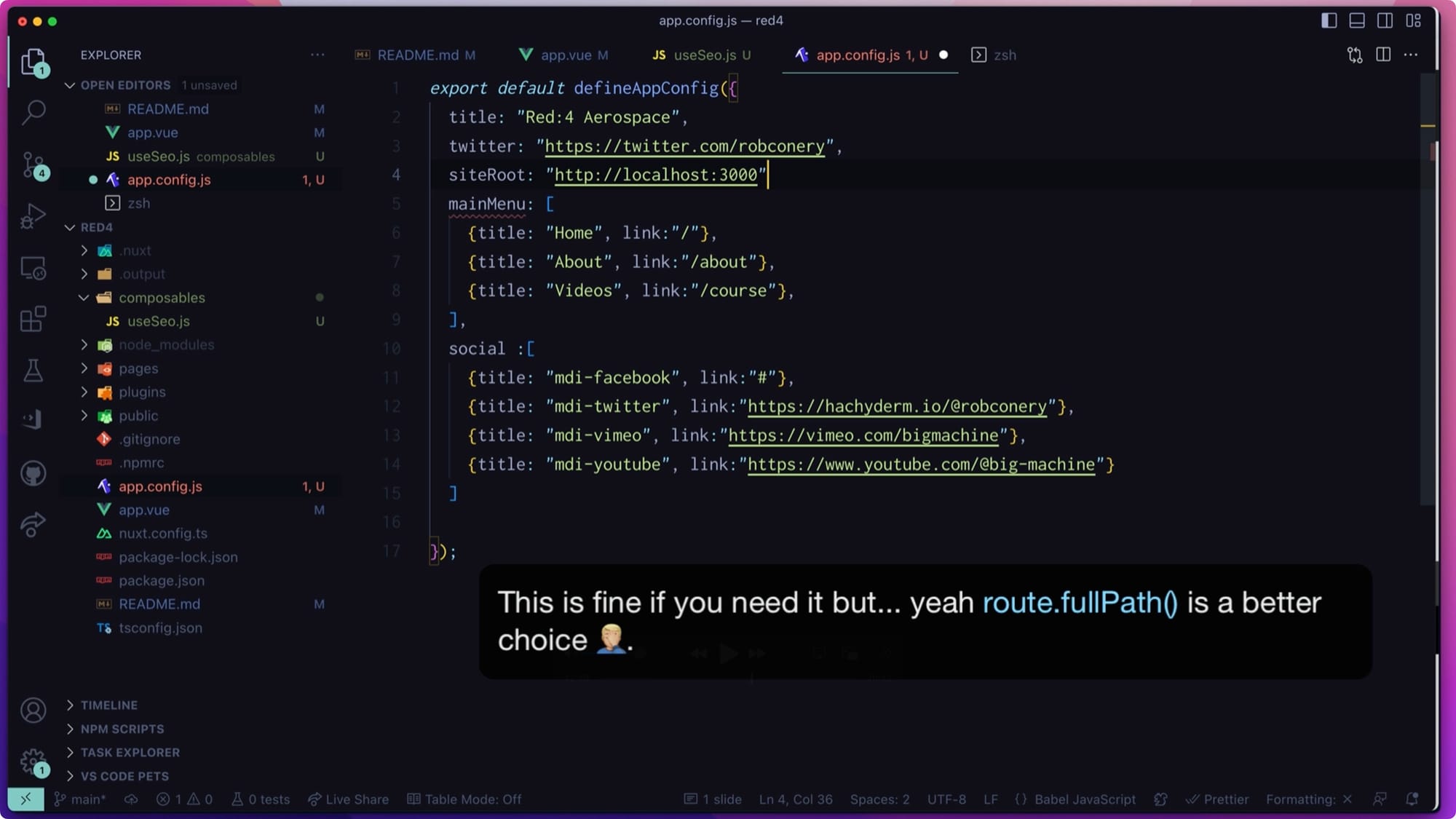Viewport: 1456px width, 819px height.
Task: Switch to the useSeo.js tab
Action: click(703, 55)
